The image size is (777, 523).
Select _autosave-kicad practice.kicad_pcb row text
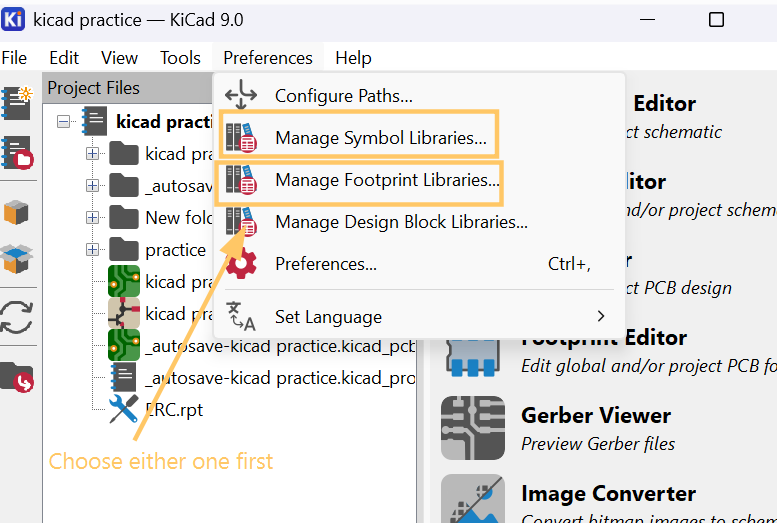[280, 346]
